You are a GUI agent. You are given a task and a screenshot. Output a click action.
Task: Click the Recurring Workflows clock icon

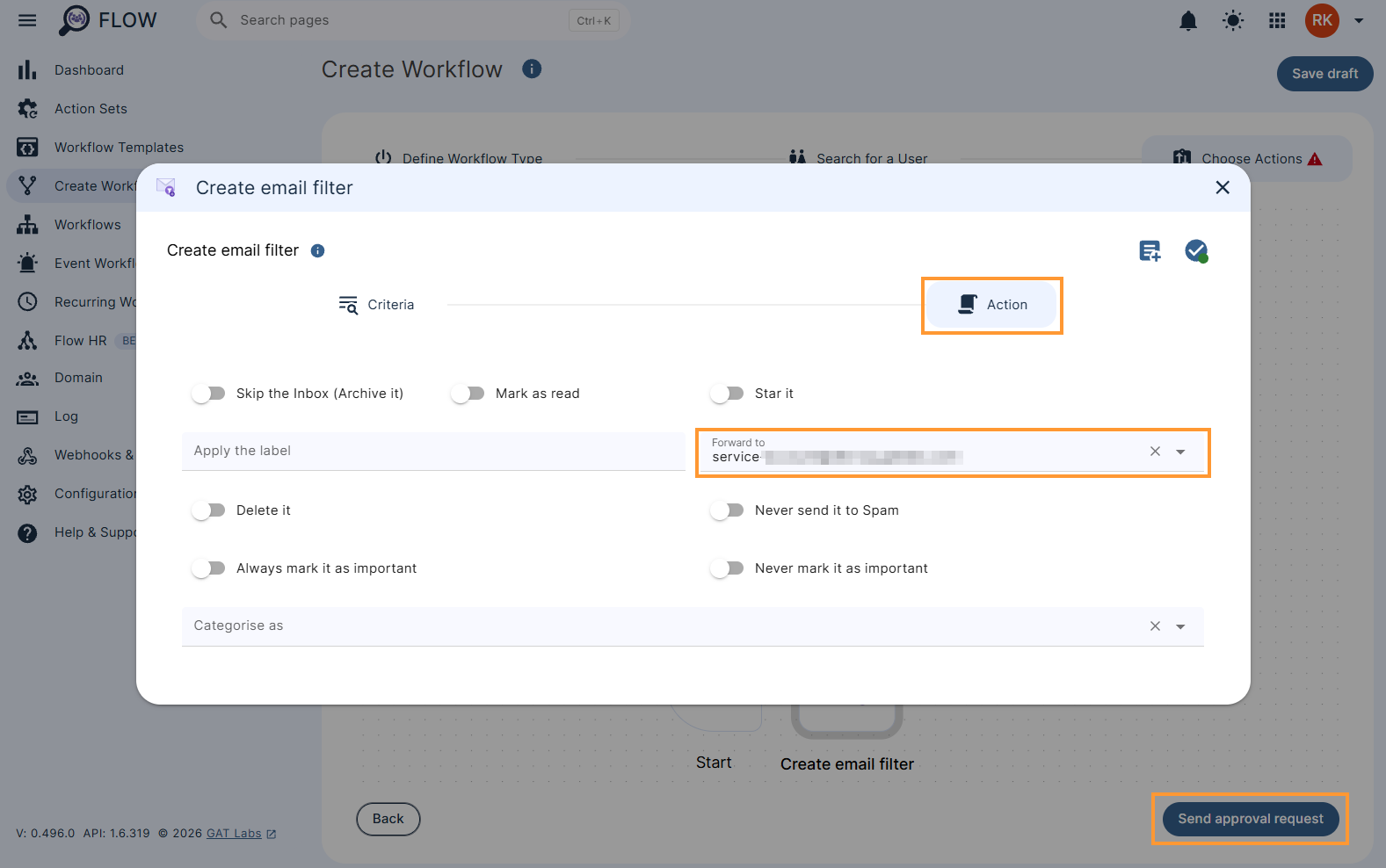tap(27, 302)
